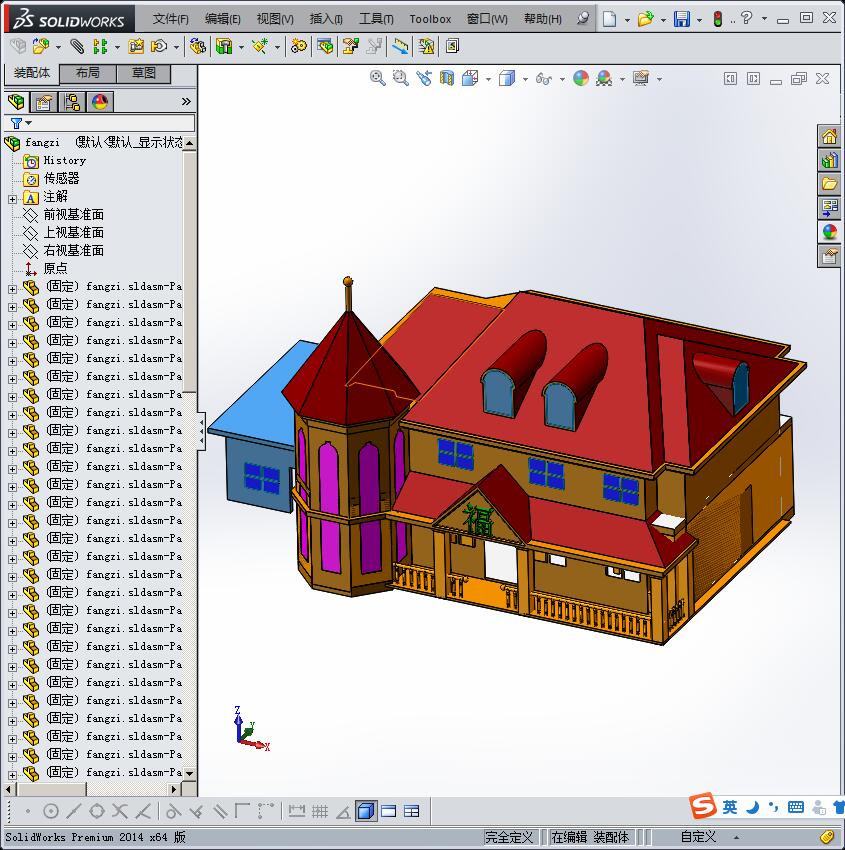The image size is (845, 850).
Task: Click the feature tree vertical scrollbar thumb
Action: pos(189,271)
